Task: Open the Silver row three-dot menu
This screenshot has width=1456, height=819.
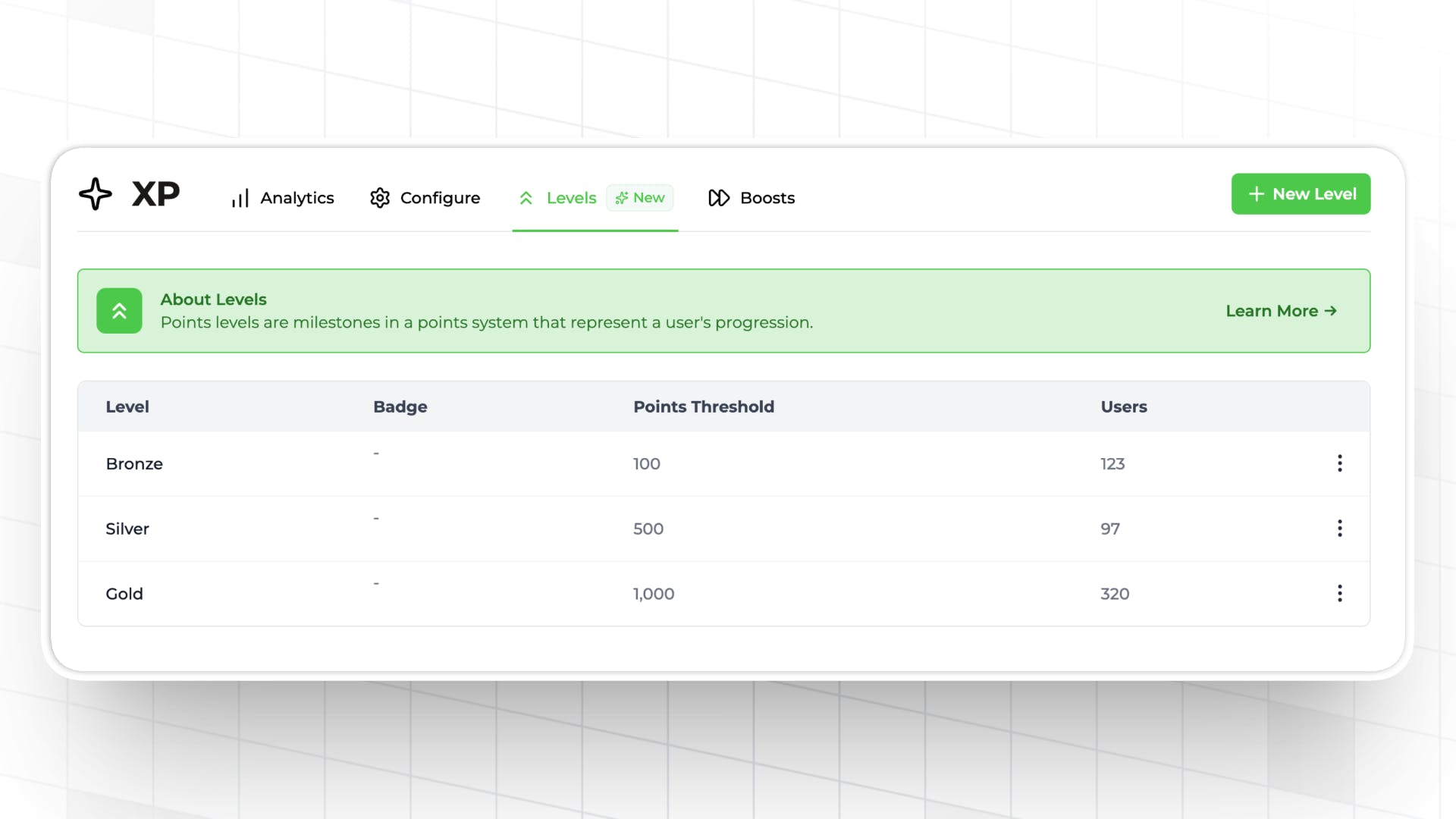Action: click(x=1340, y=529)
